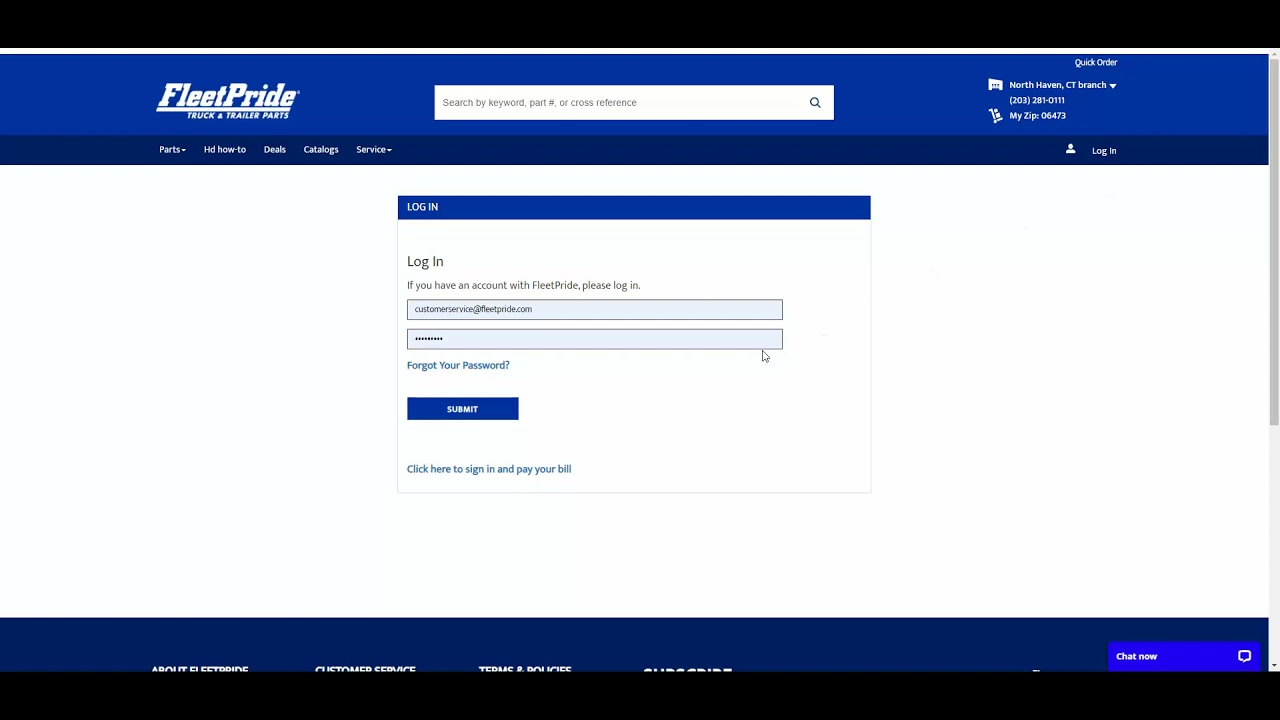The image size is (1280, 720).
Task: Click the delivery zip hand-truck icon
Action: point(995,115)
